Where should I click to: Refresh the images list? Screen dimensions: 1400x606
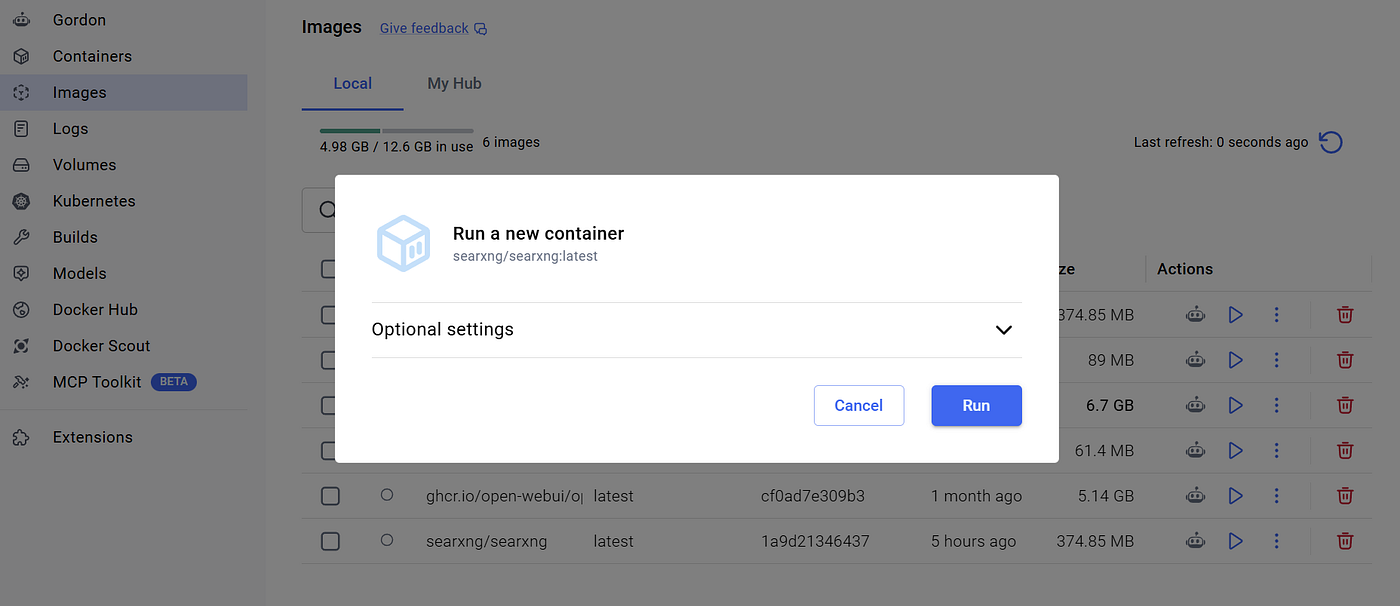[1330, 142]
